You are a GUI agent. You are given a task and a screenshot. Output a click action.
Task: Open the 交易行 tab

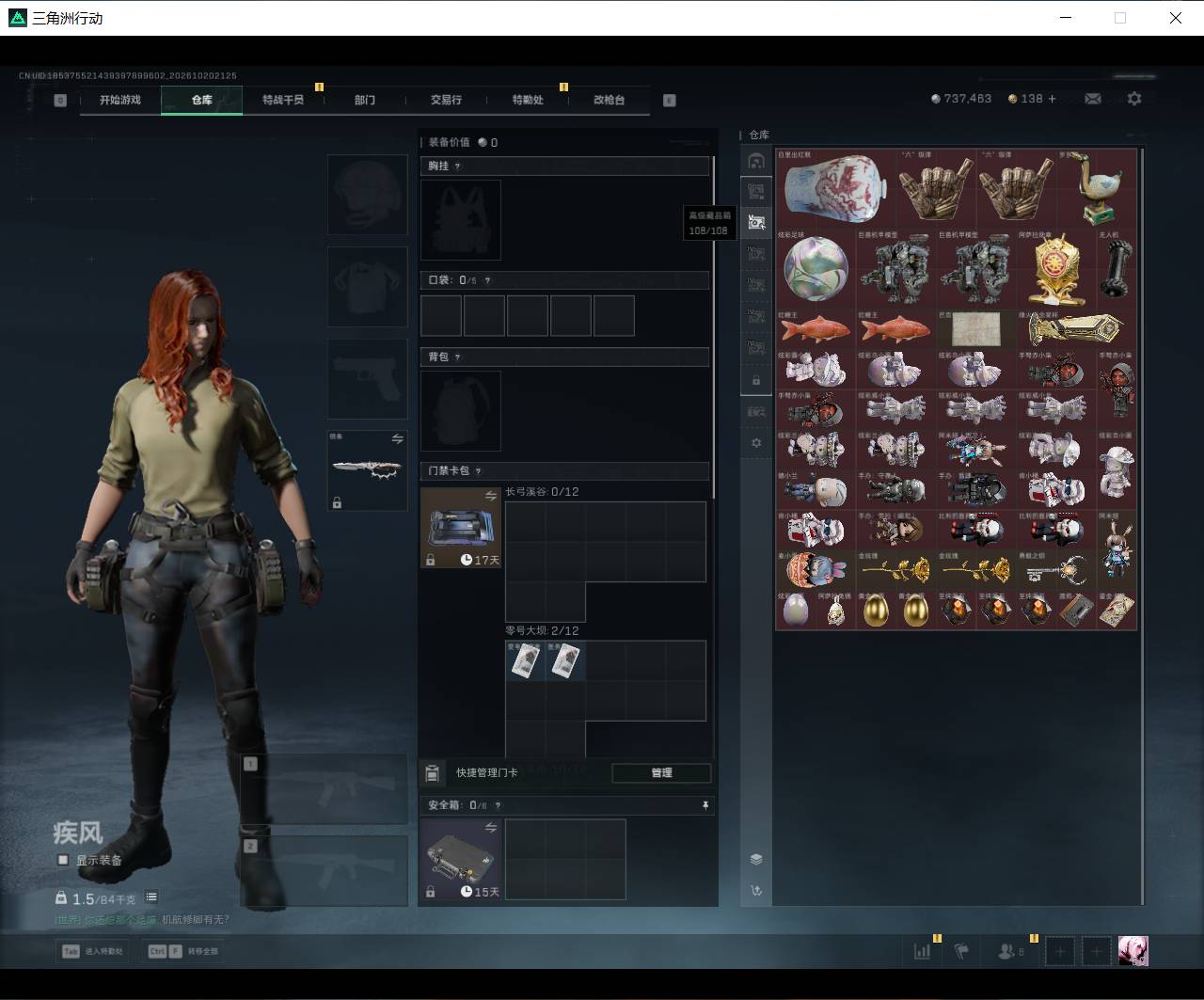click(x=446, y=100)
